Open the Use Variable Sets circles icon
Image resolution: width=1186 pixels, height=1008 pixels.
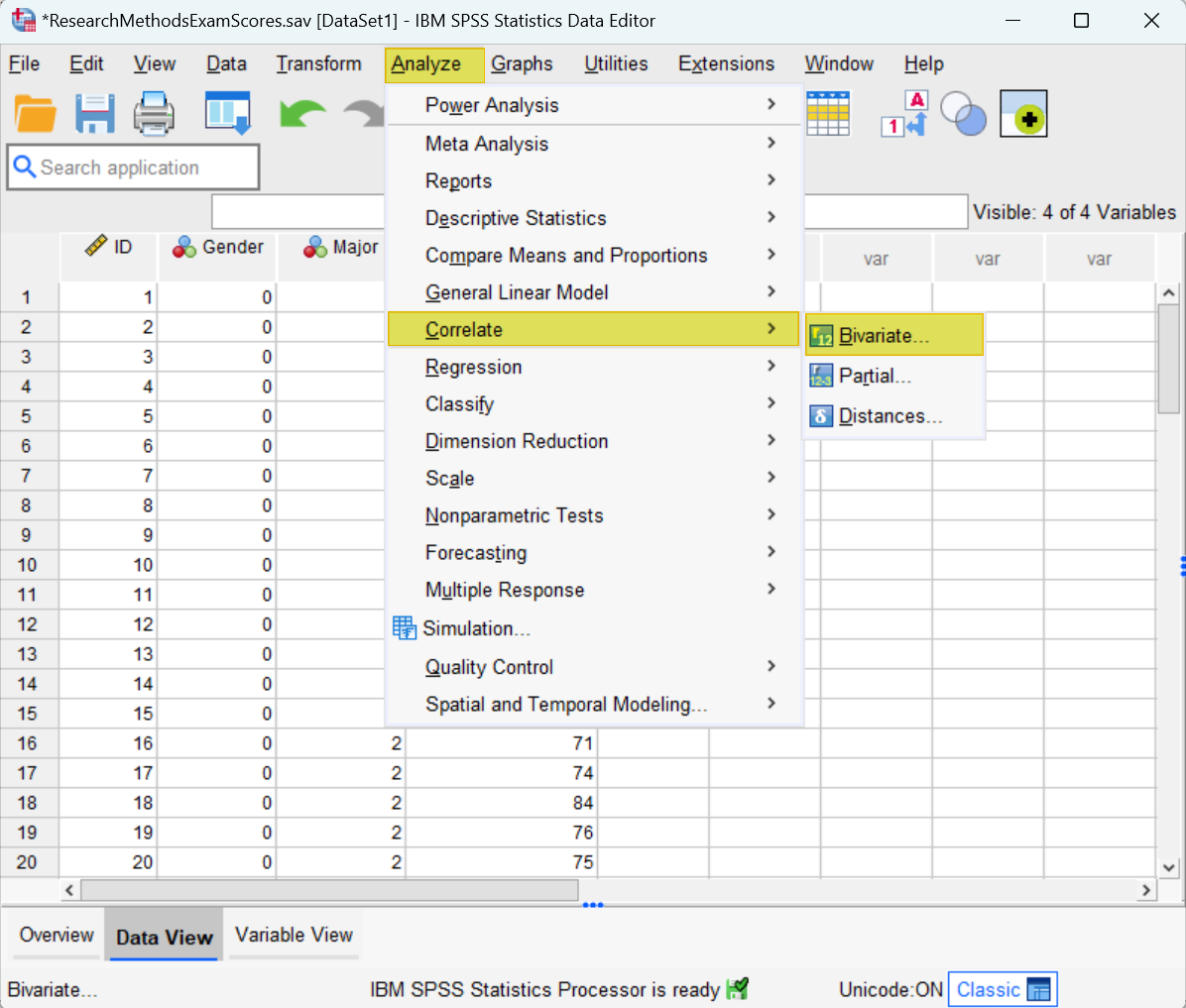pos(963,113)
